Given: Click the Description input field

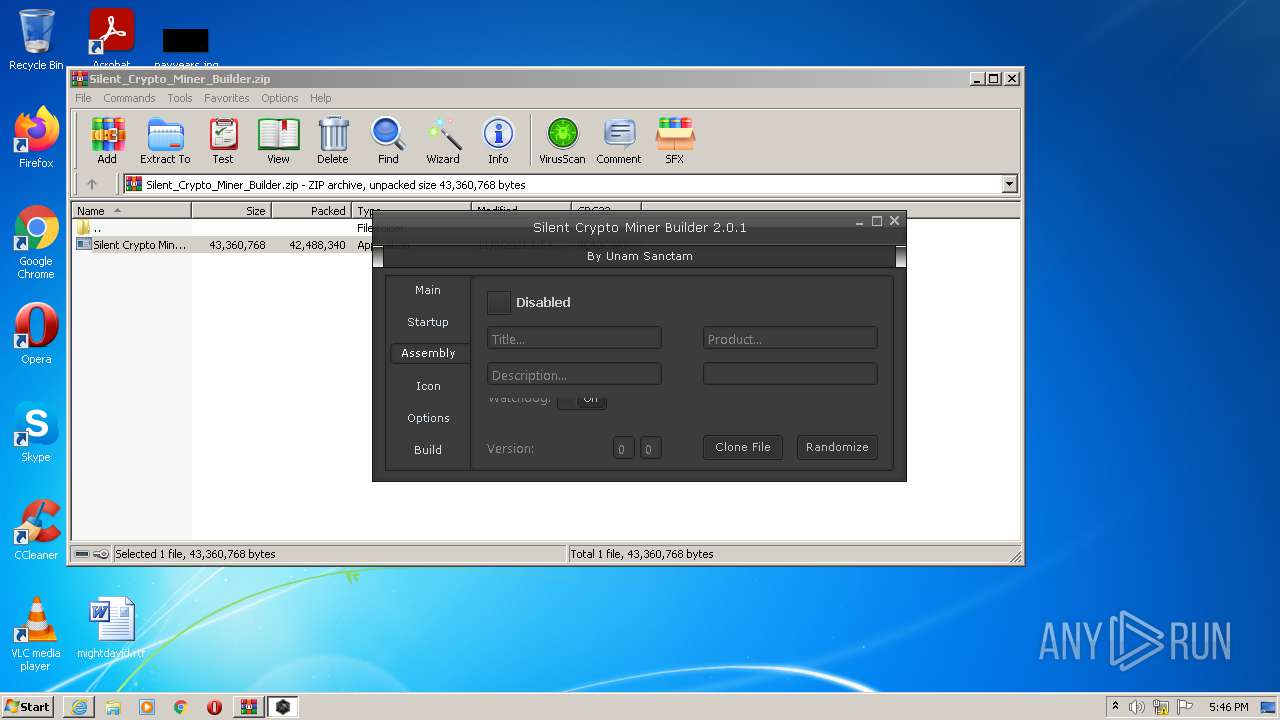Looking at the screenshot, I should click(x=574, y=374).
